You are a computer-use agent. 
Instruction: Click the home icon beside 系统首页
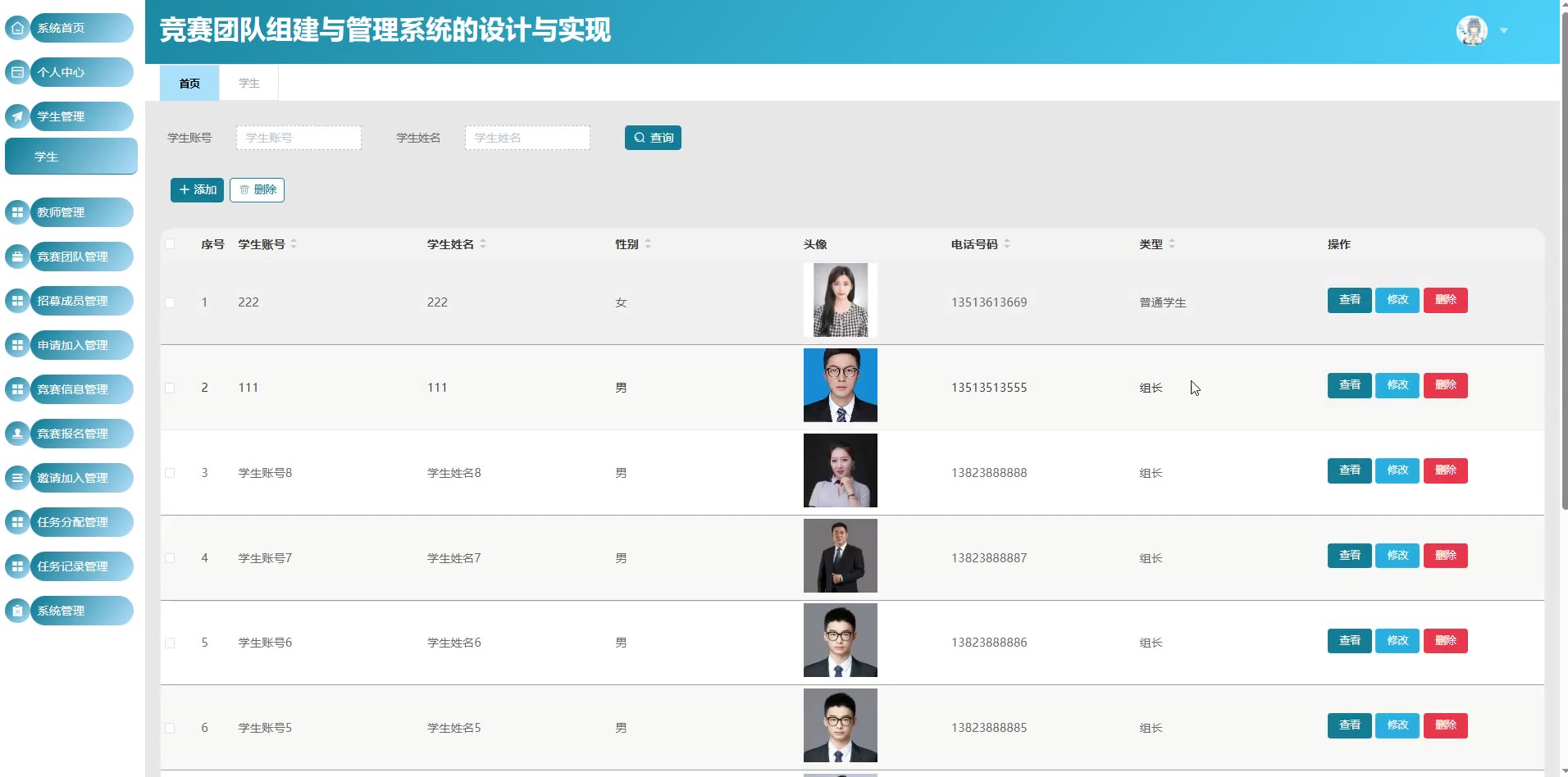coord(17,28)
